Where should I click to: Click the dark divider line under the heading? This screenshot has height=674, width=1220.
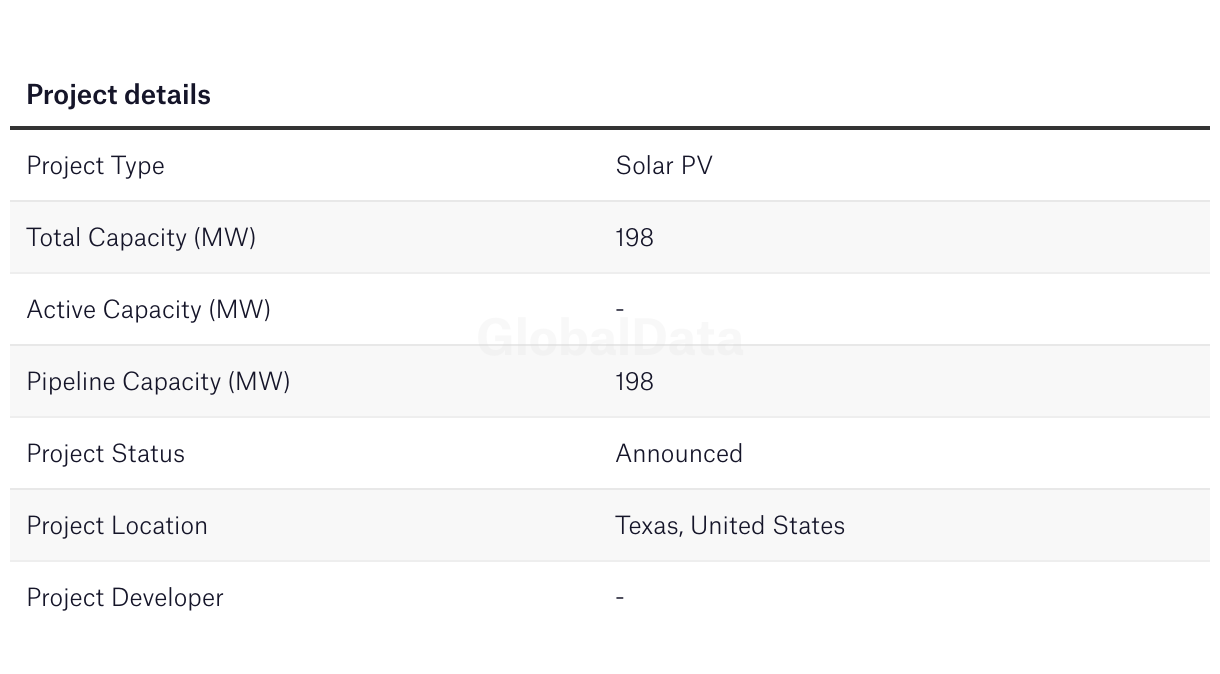click(610, 128)
